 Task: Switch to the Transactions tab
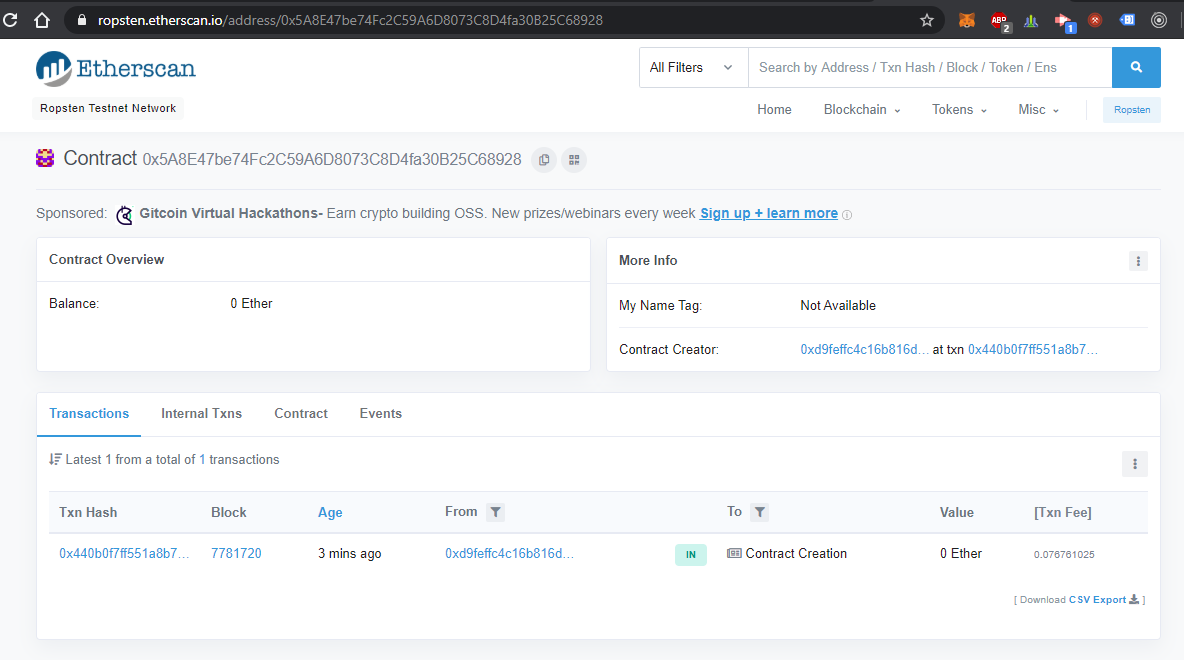coord(89,414)
